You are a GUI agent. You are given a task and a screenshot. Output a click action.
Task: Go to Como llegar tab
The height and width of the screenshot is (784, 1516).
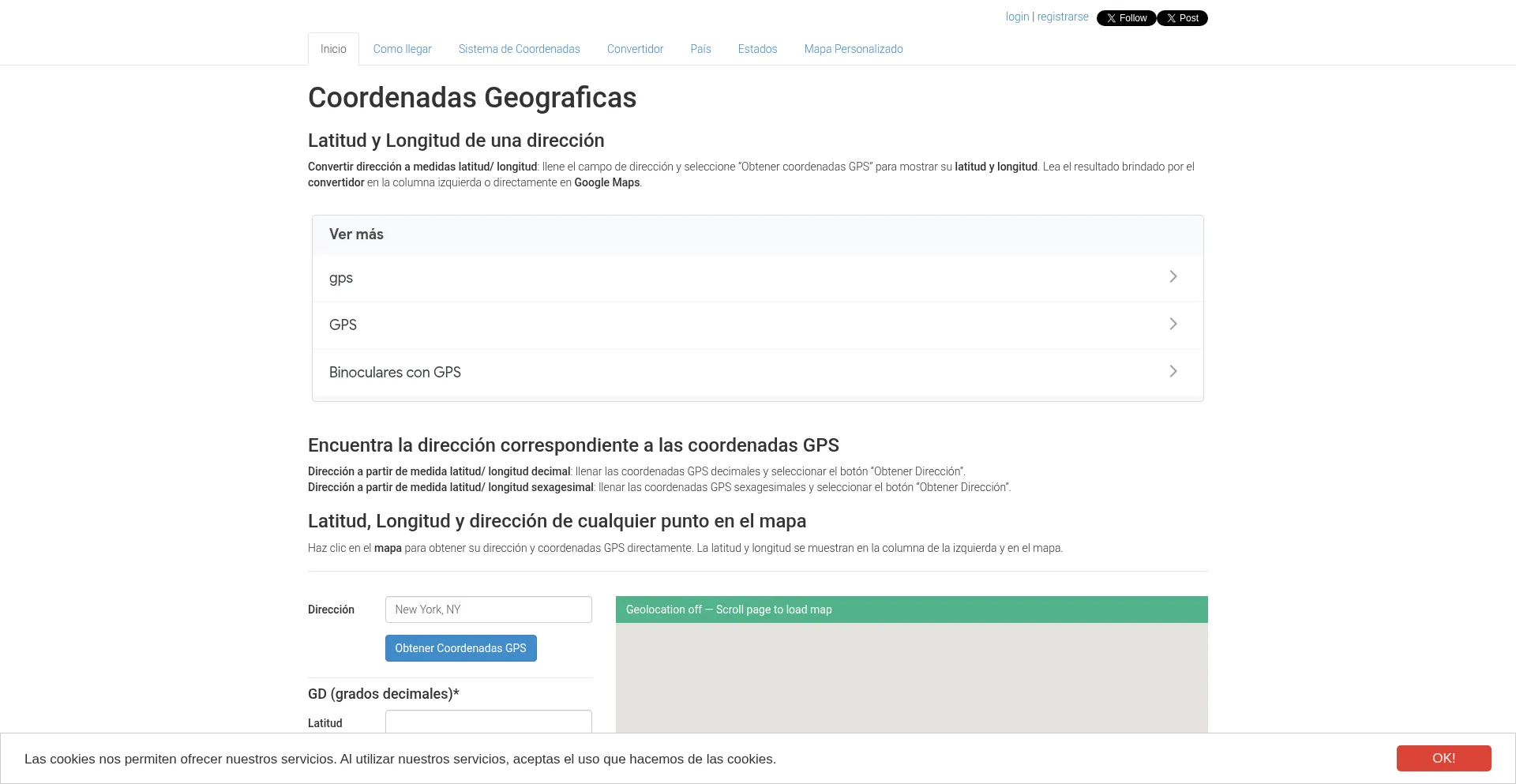tap(403, 49)
